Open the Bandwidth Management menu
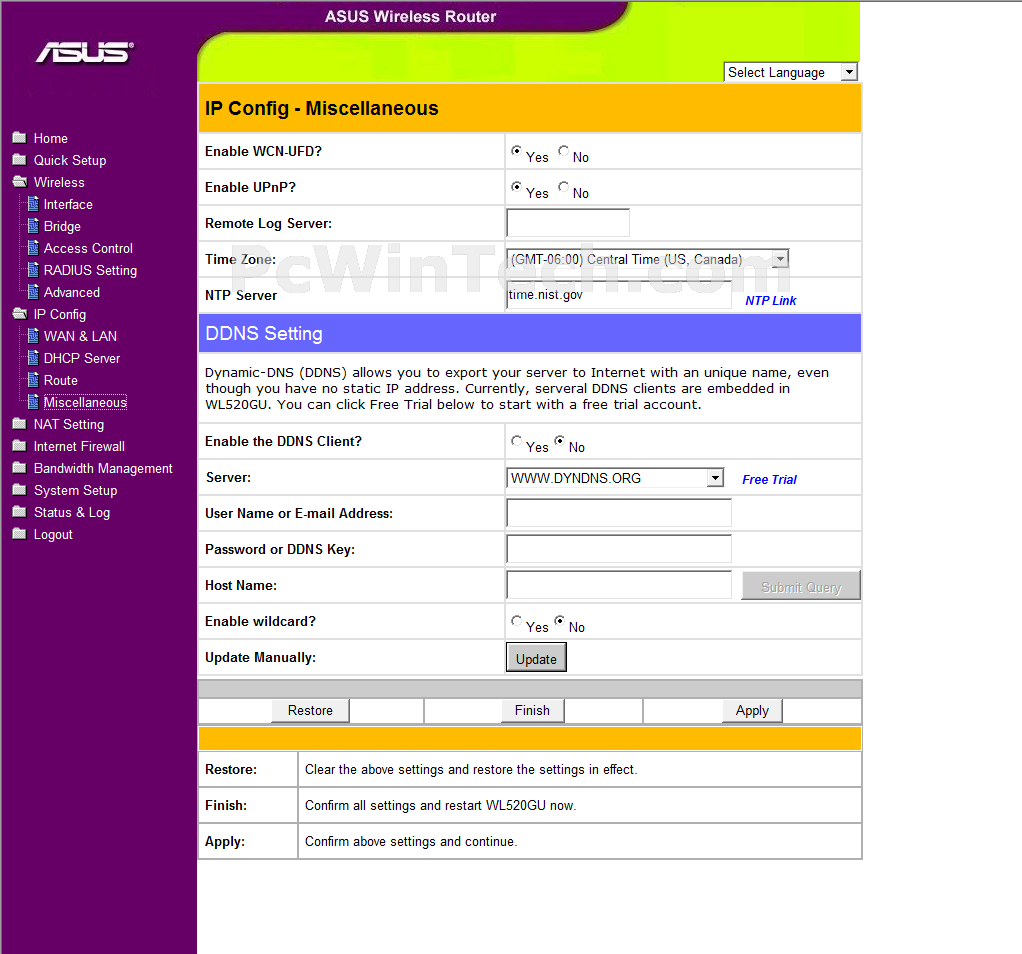The width and height of the screenshot is (1022, 954). 103,469
